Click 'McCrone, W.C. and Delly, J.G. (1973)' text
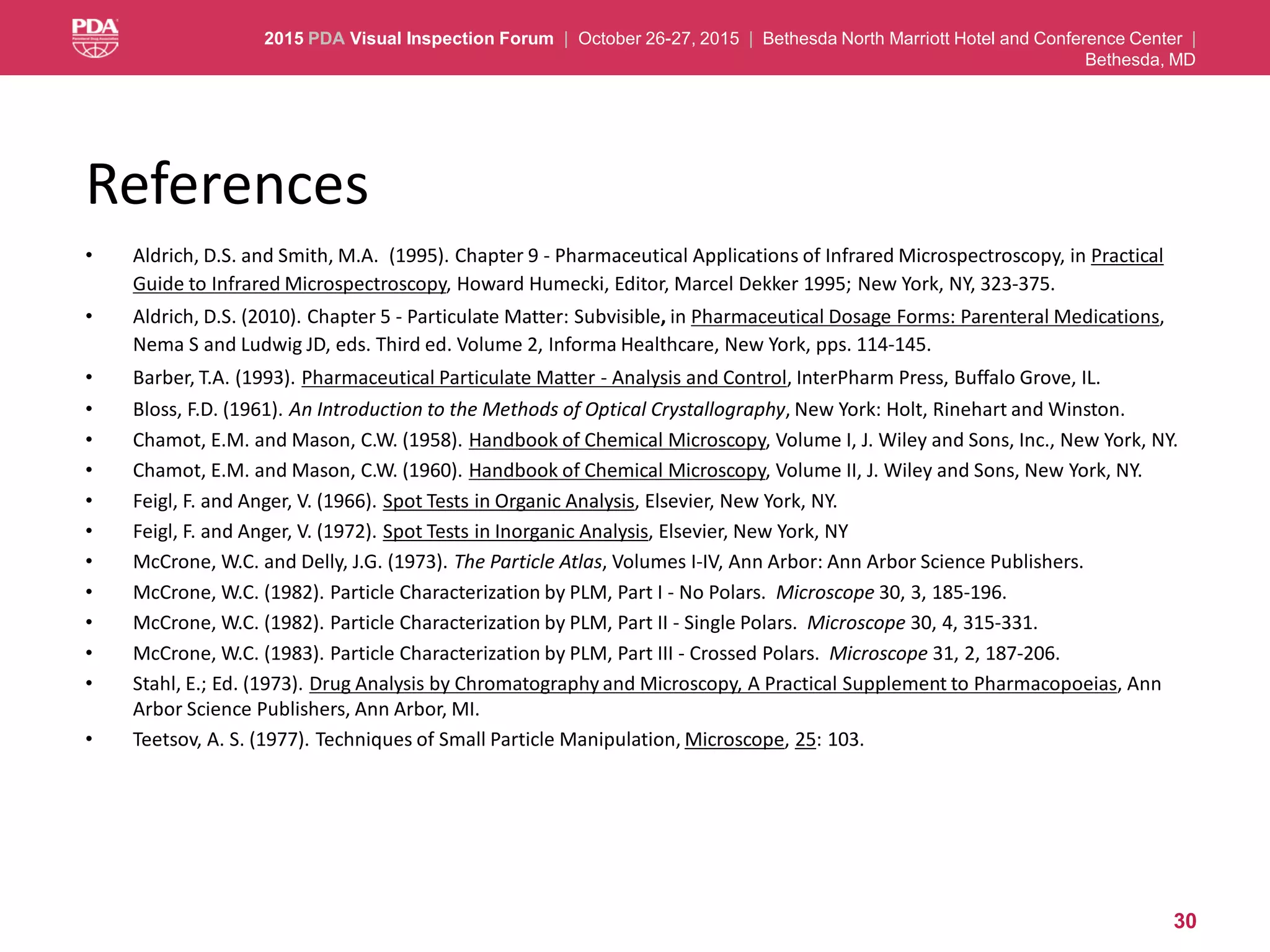1270x952 pixels. tap(290, 562)
